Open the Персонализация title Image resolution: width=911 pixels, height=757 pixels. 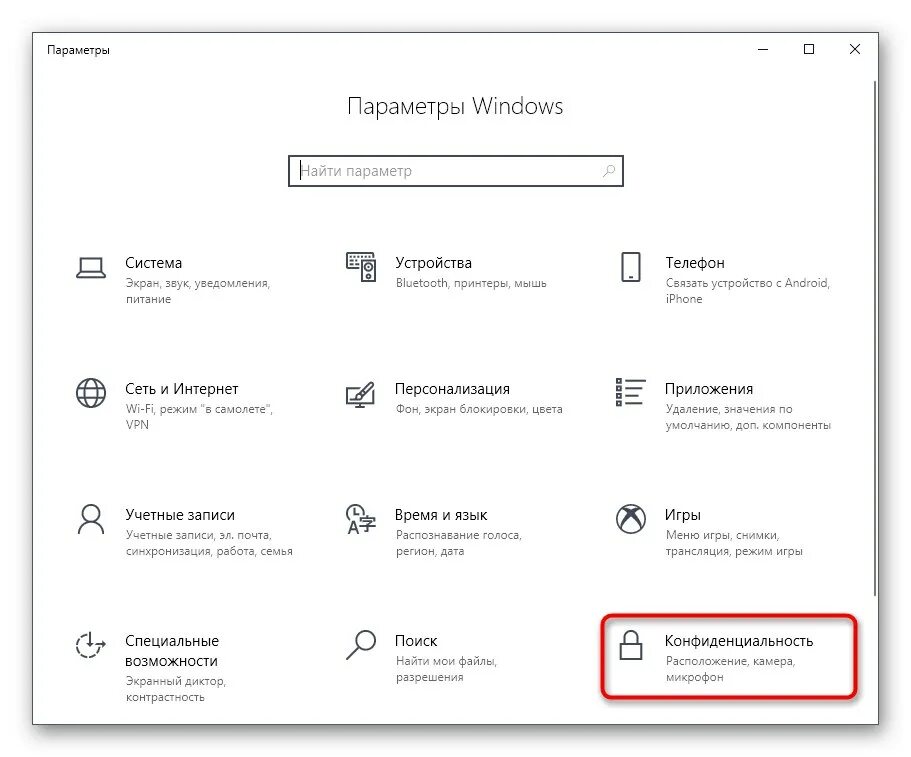(x=452, y=389)
